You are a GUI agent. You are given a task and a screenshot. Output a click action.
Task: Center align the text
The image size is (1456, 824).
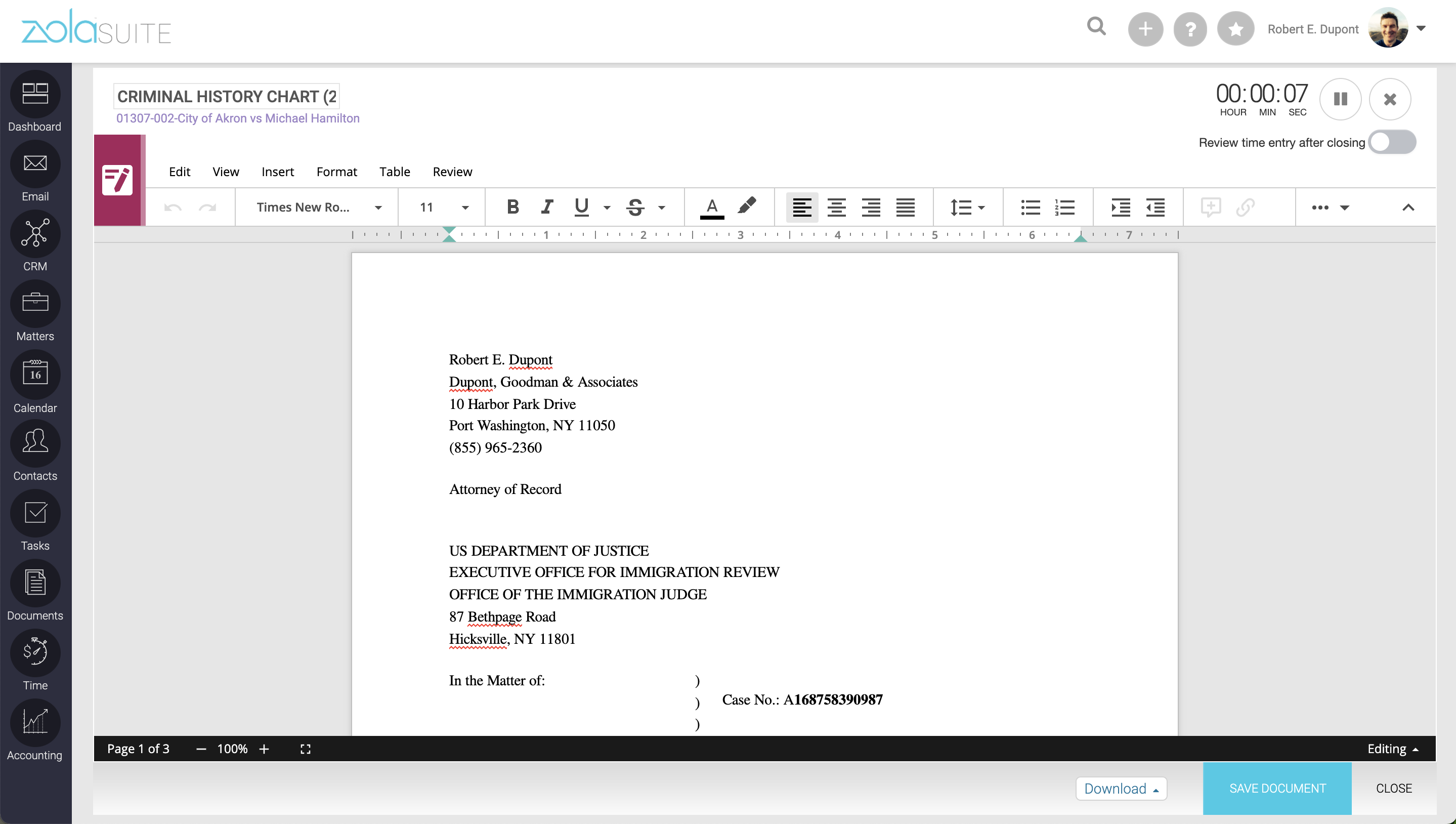point(836,207)
